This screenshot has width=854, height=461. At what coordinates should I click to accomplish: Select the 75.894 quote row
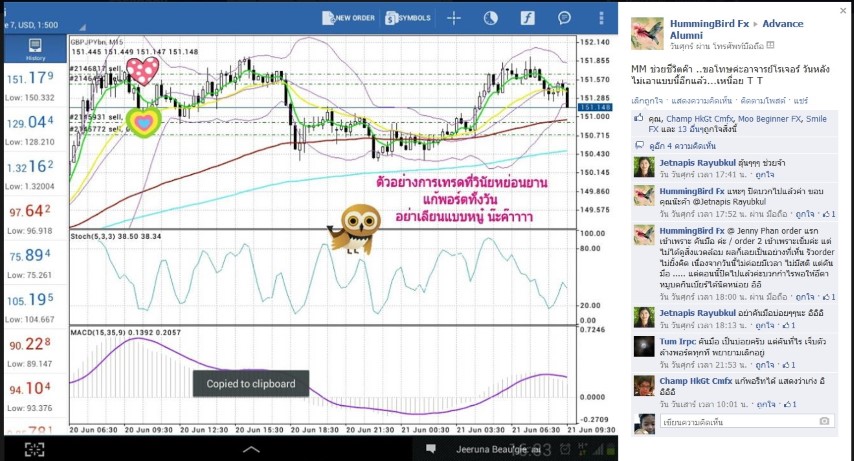pos(35,262)
